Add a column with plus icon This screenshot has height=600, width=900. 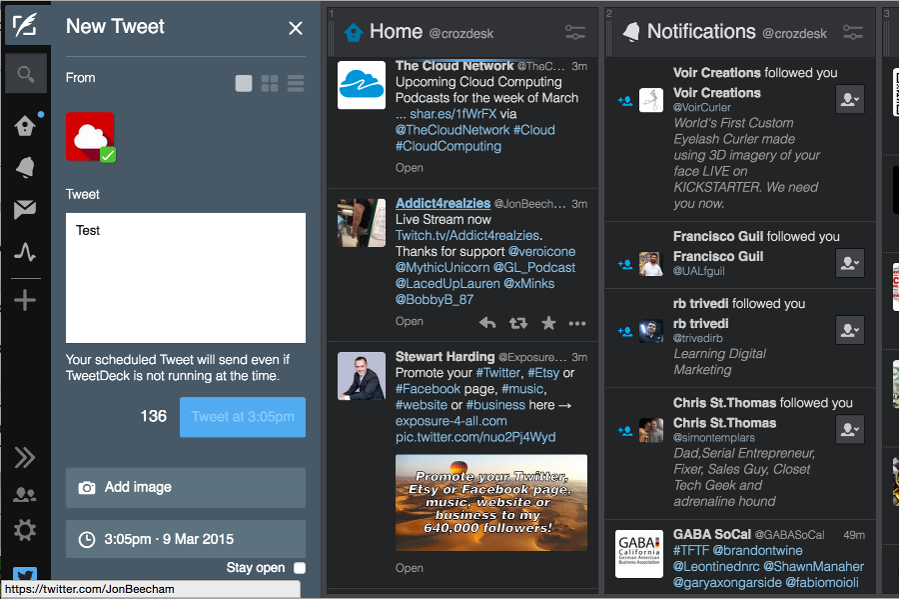[x=25, y=300]
